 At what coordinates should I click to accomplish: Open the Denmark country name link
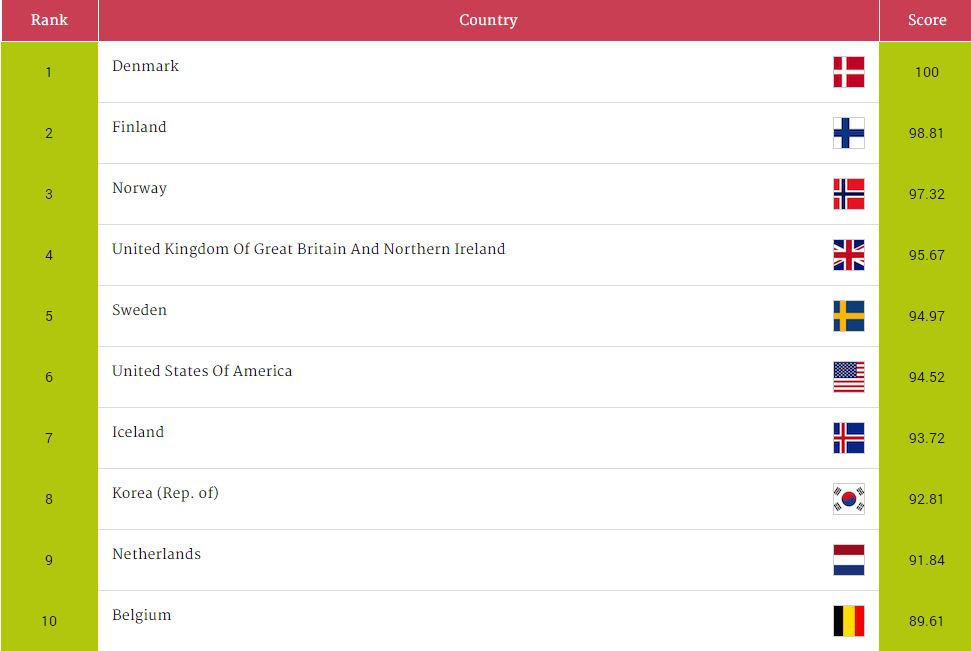pos(145,66)
